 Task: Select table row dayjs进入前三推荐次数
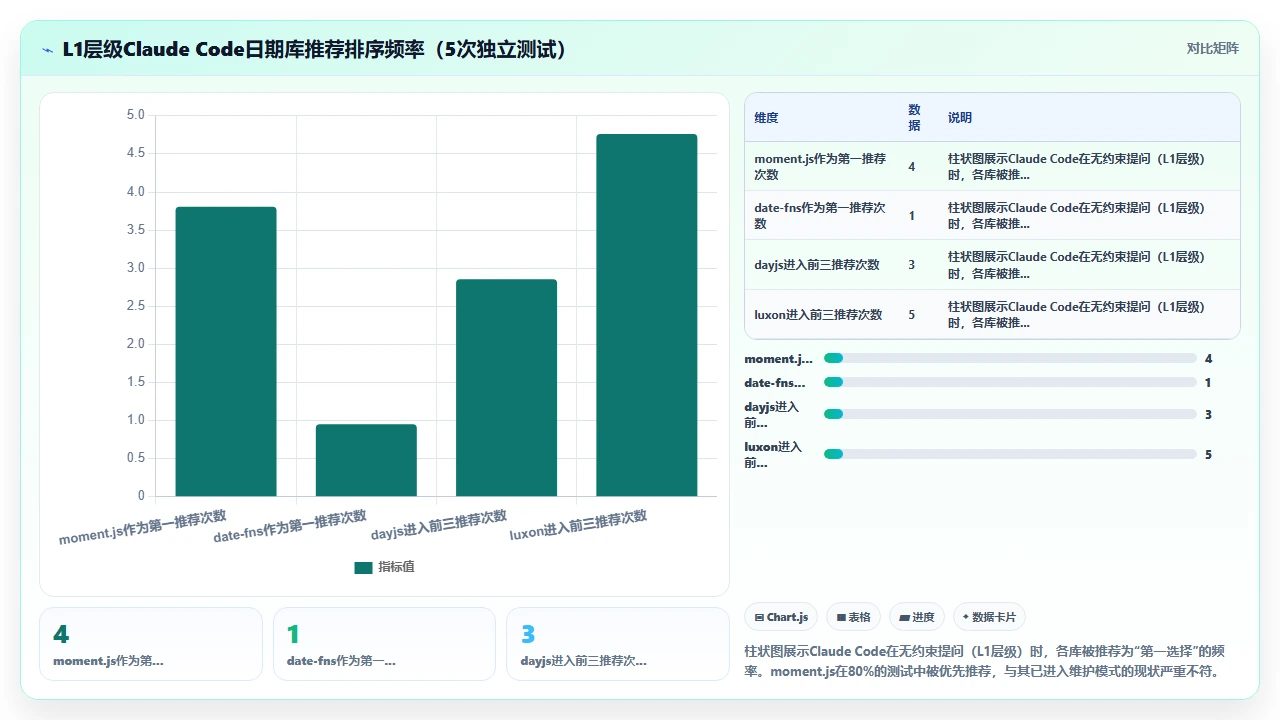[992, 265]
